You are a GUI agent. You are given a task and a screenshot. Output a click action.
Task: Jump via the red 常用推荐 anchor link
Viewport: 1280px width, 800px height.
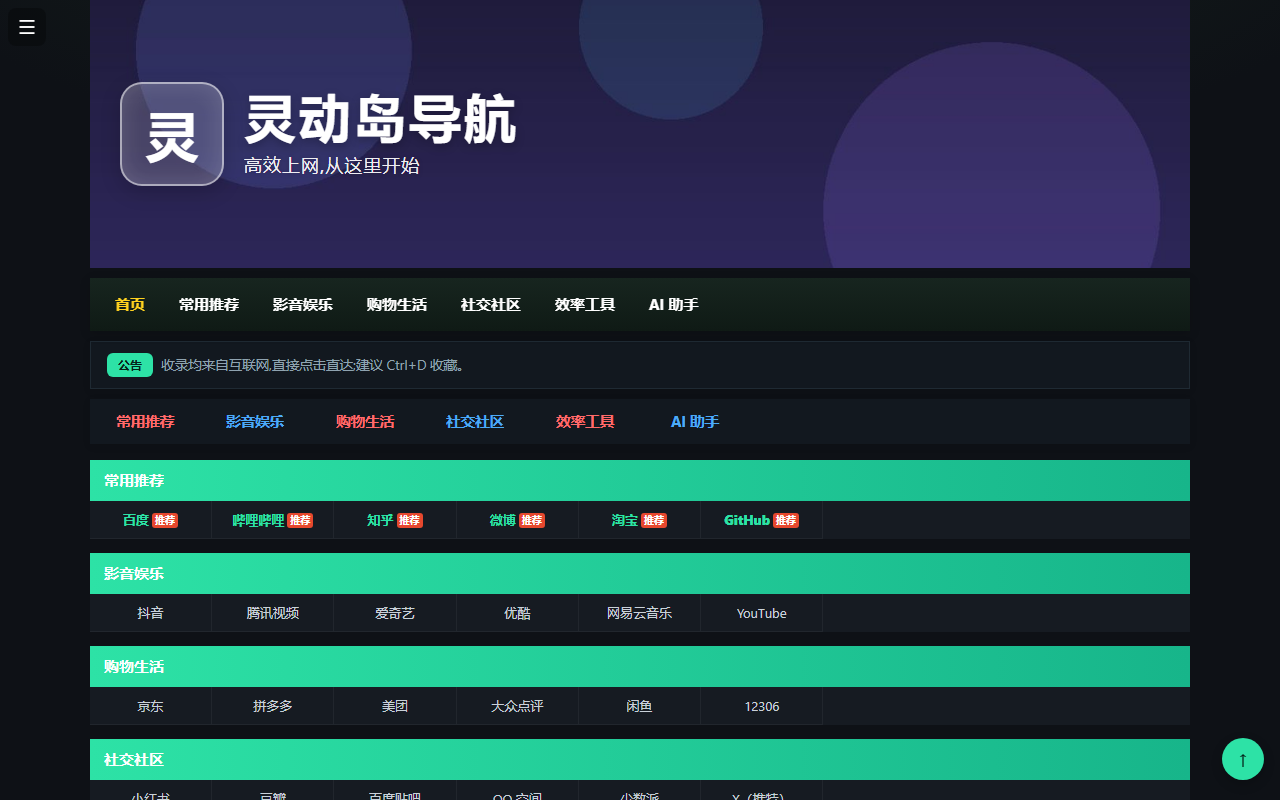[x=145, y=422]
